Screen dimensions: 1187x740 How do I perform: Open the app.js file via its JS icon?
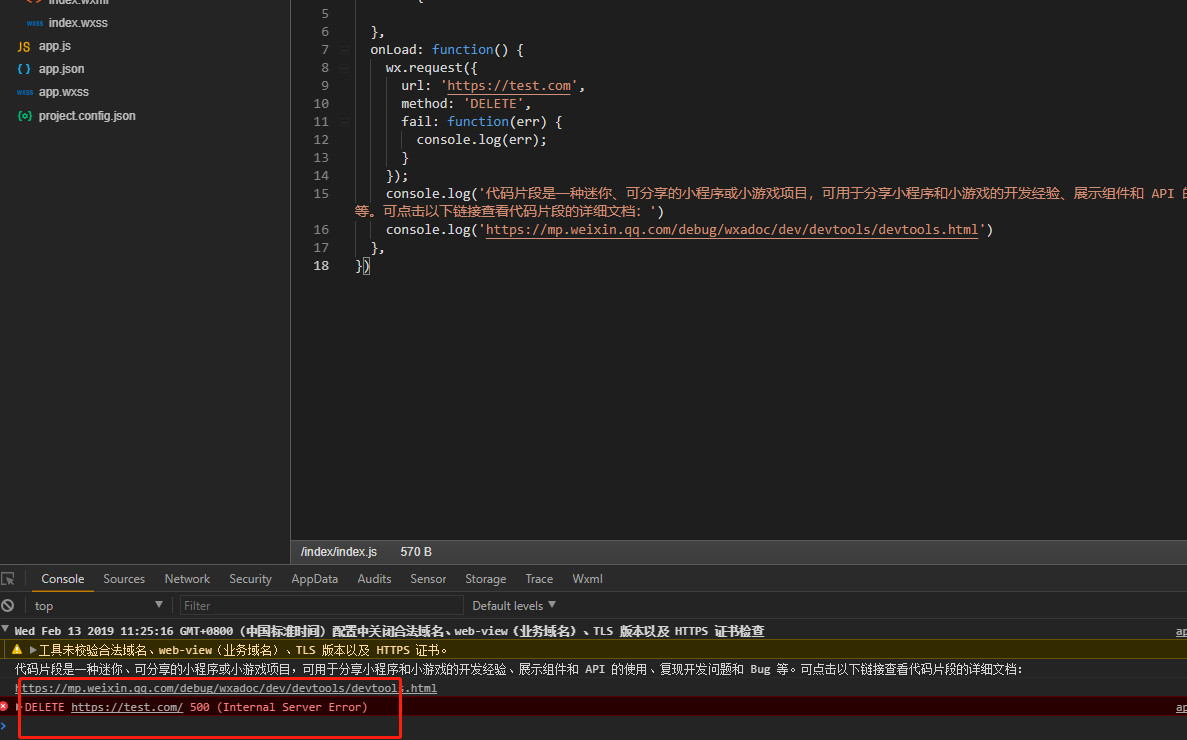(x=24, y=46)
